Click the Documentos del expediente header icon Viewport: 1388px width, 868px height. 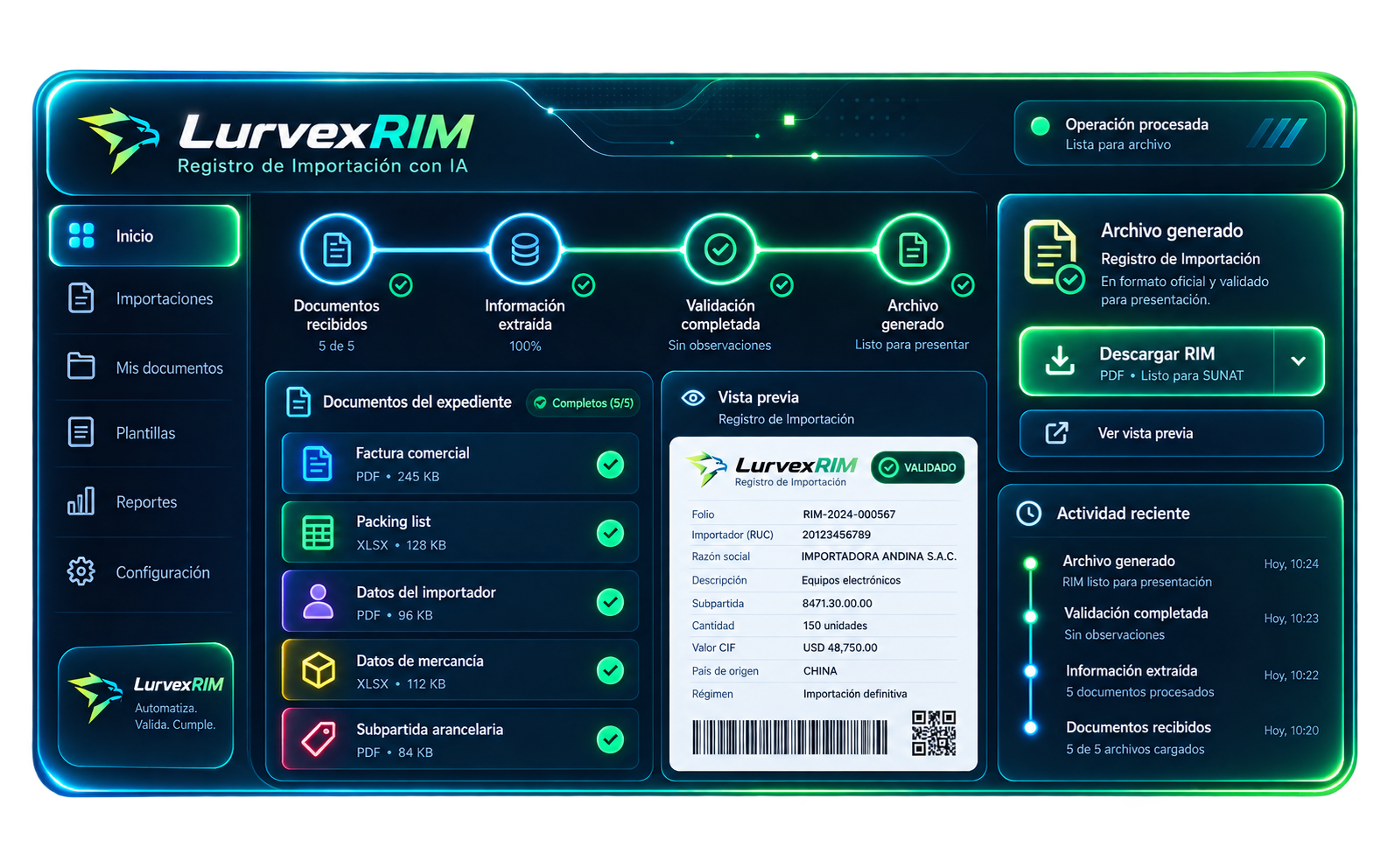298,402
